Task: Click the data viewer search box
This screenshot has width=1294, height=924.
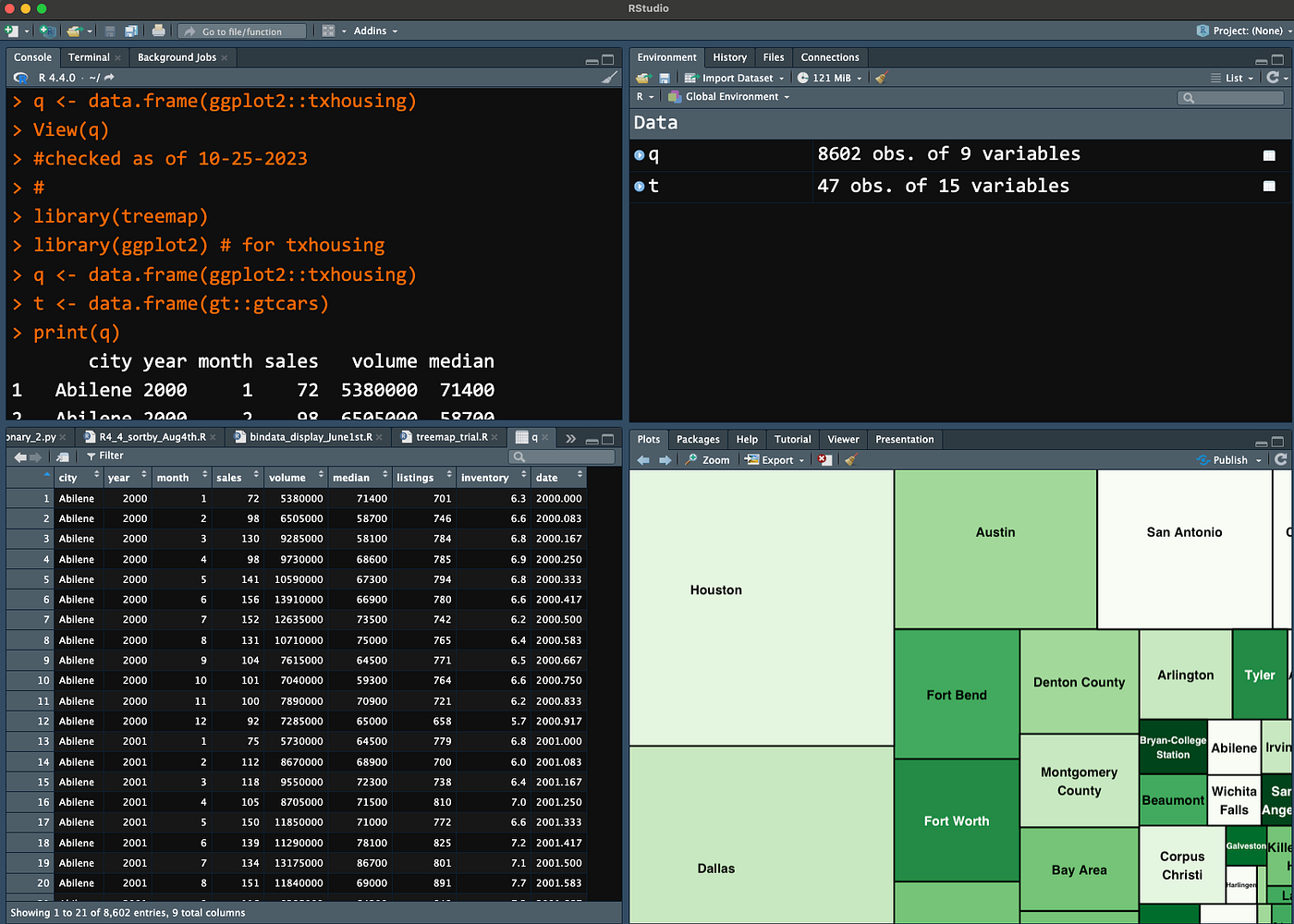Action: tap(562, 456)
